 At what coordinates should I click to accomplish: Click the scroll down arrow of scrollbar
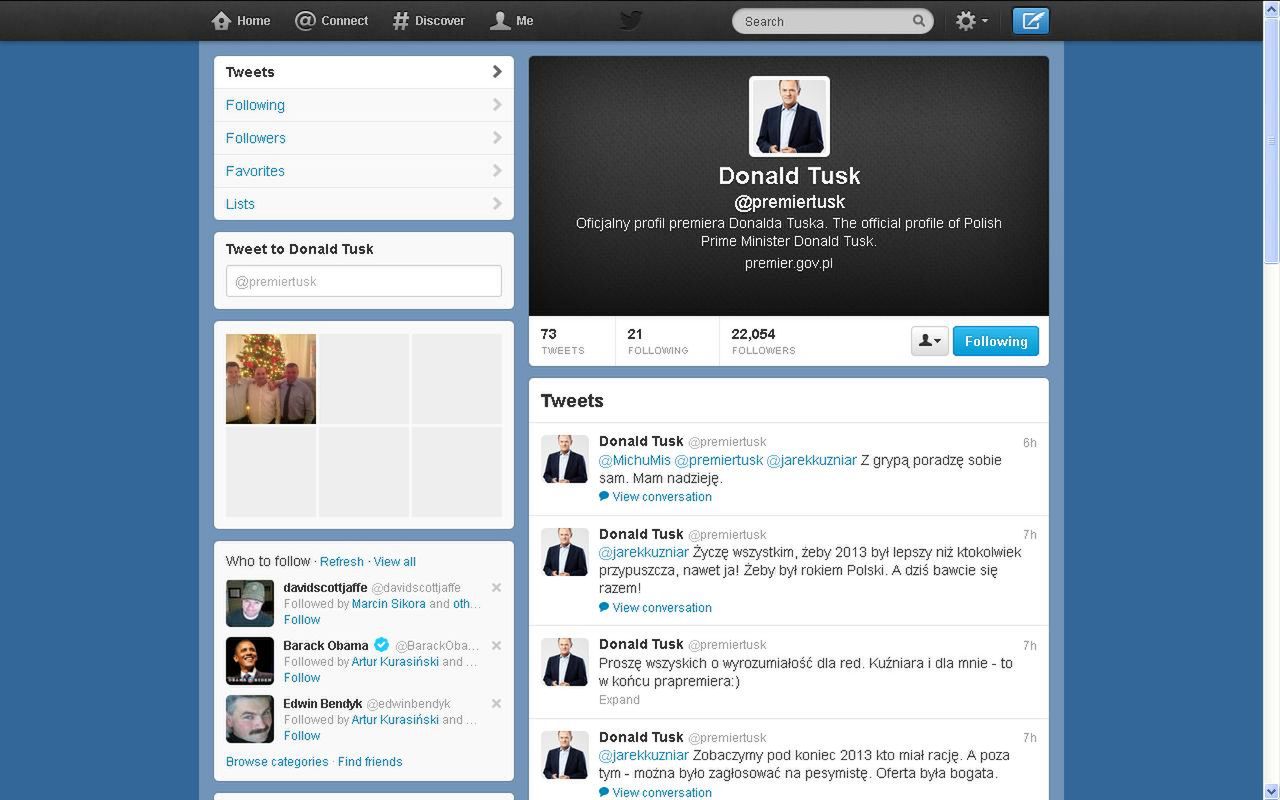pos(1271,791)
